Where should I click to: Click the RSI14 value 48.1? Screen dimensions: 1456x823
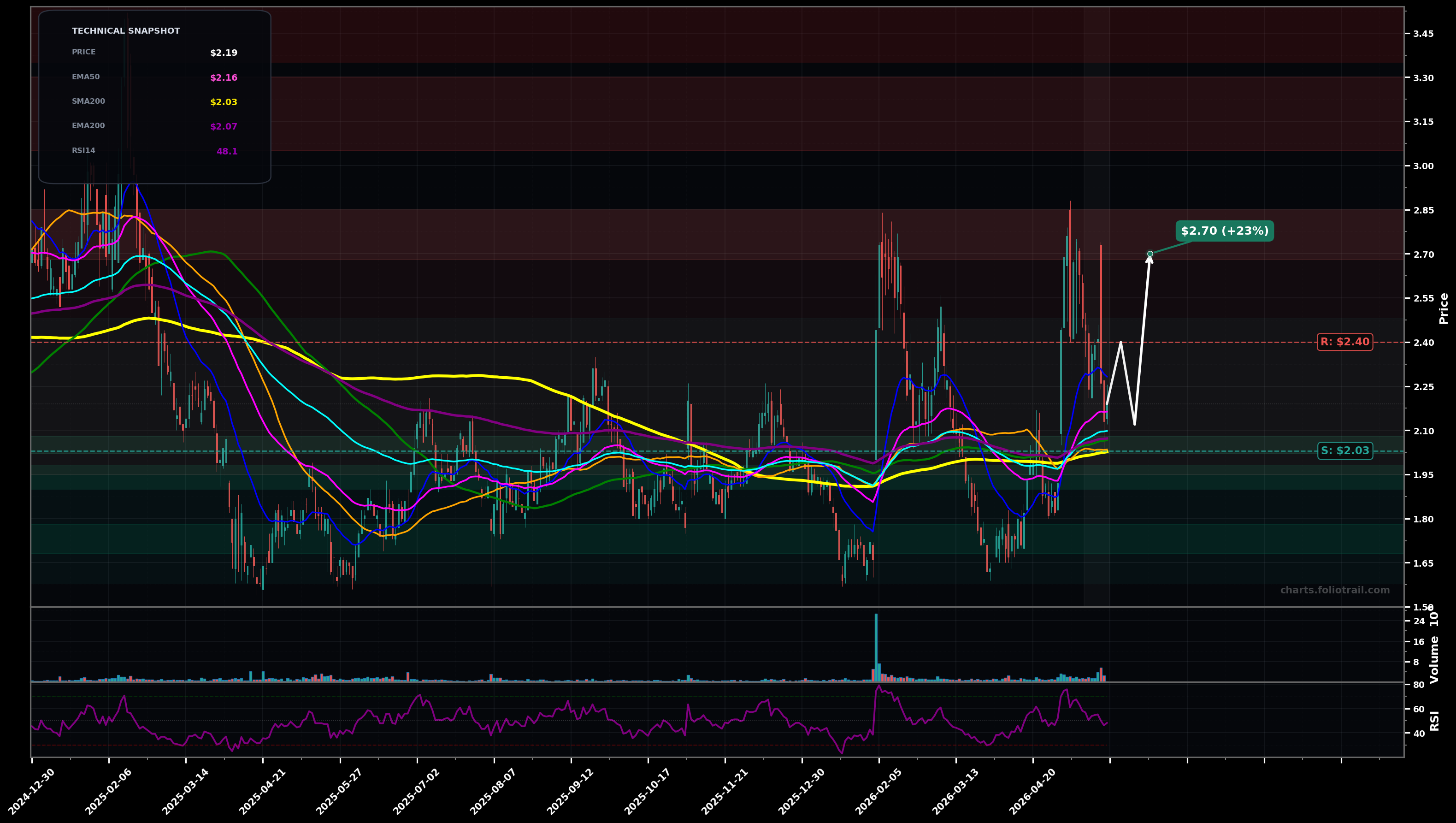tap(227, 152)
